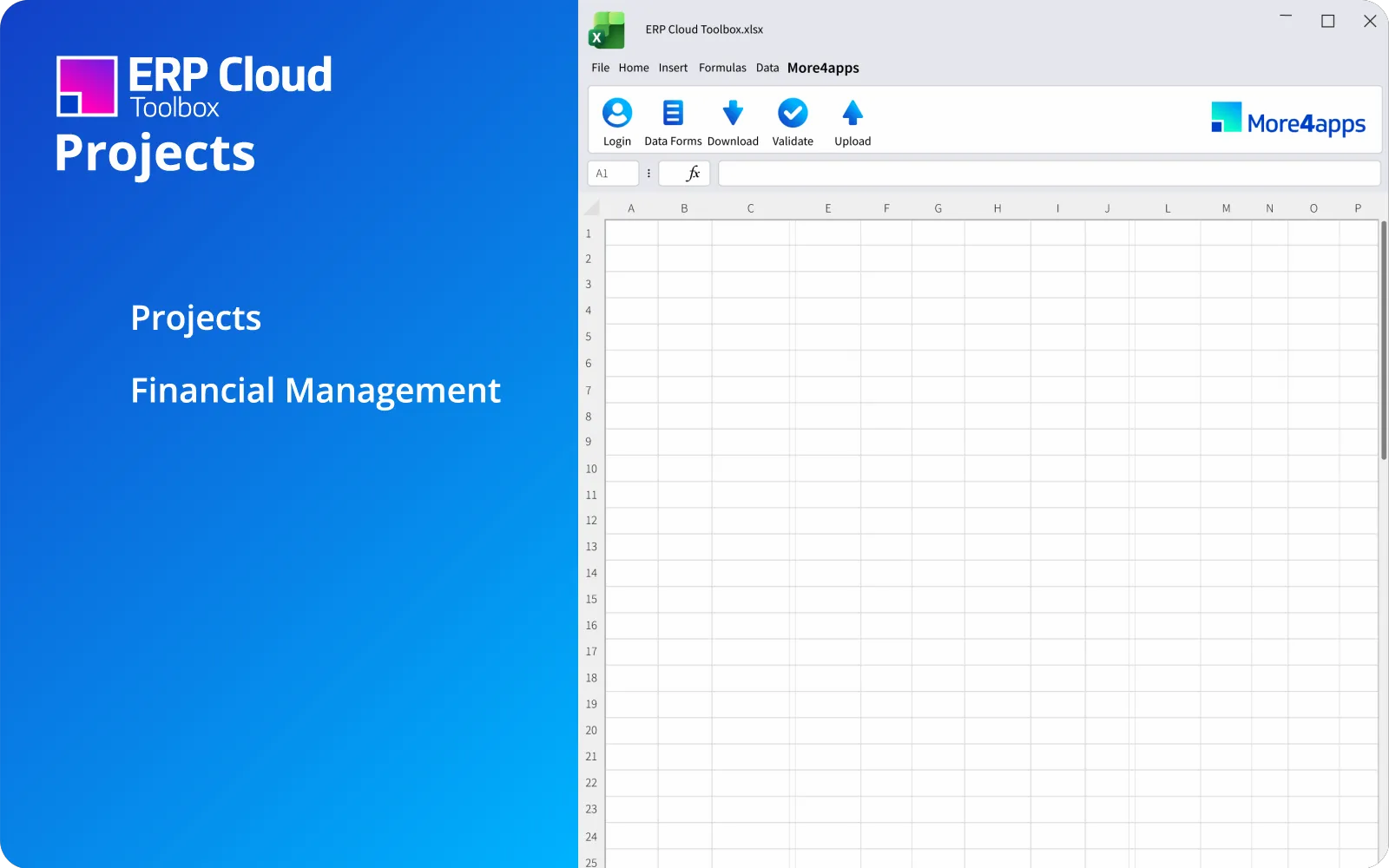1389x868 pixels.
Task: Click into the formula bar
Action: coord(1050,174)
